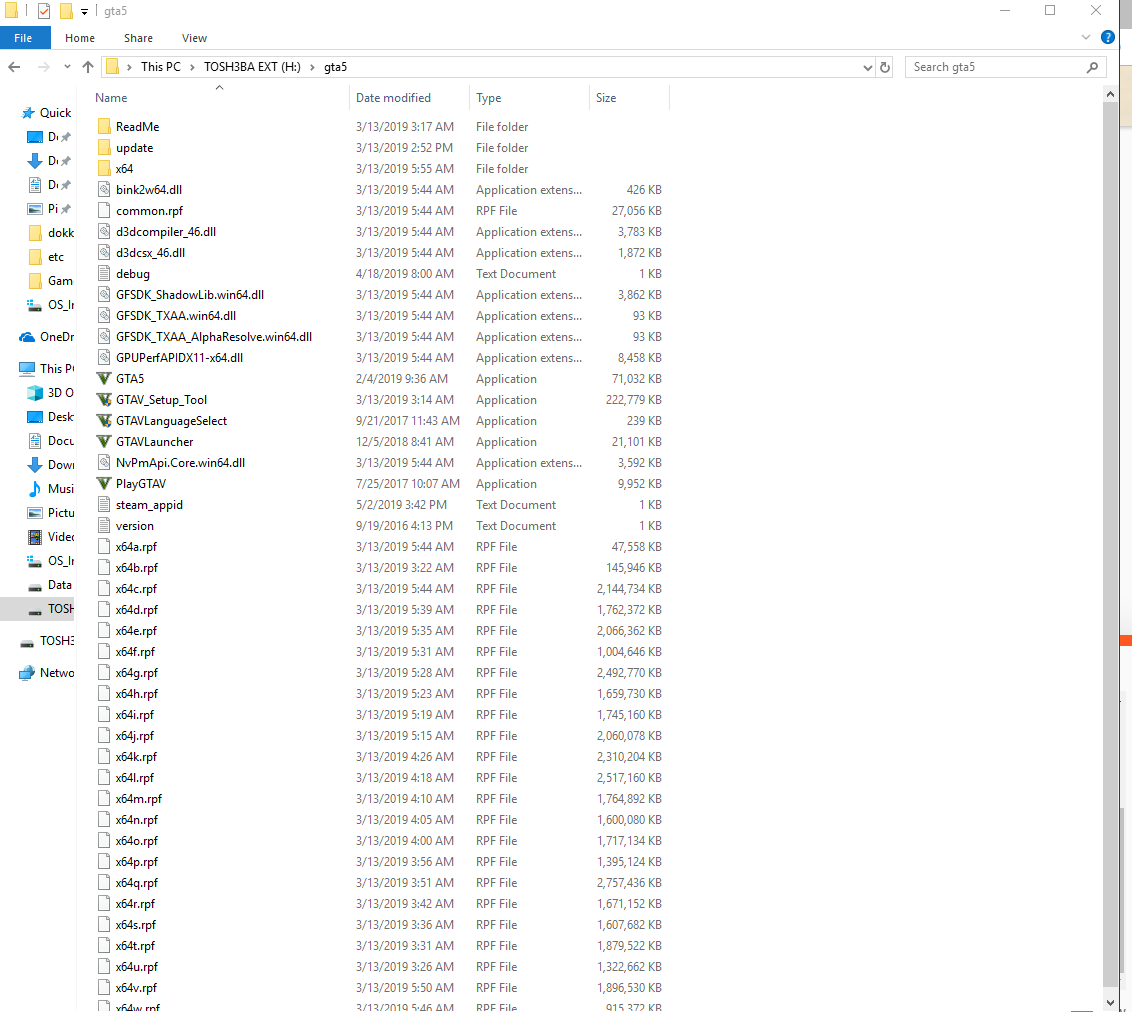Go up one folder level
This screenshot has height=1012, width=1132.
tap(88, 67)
